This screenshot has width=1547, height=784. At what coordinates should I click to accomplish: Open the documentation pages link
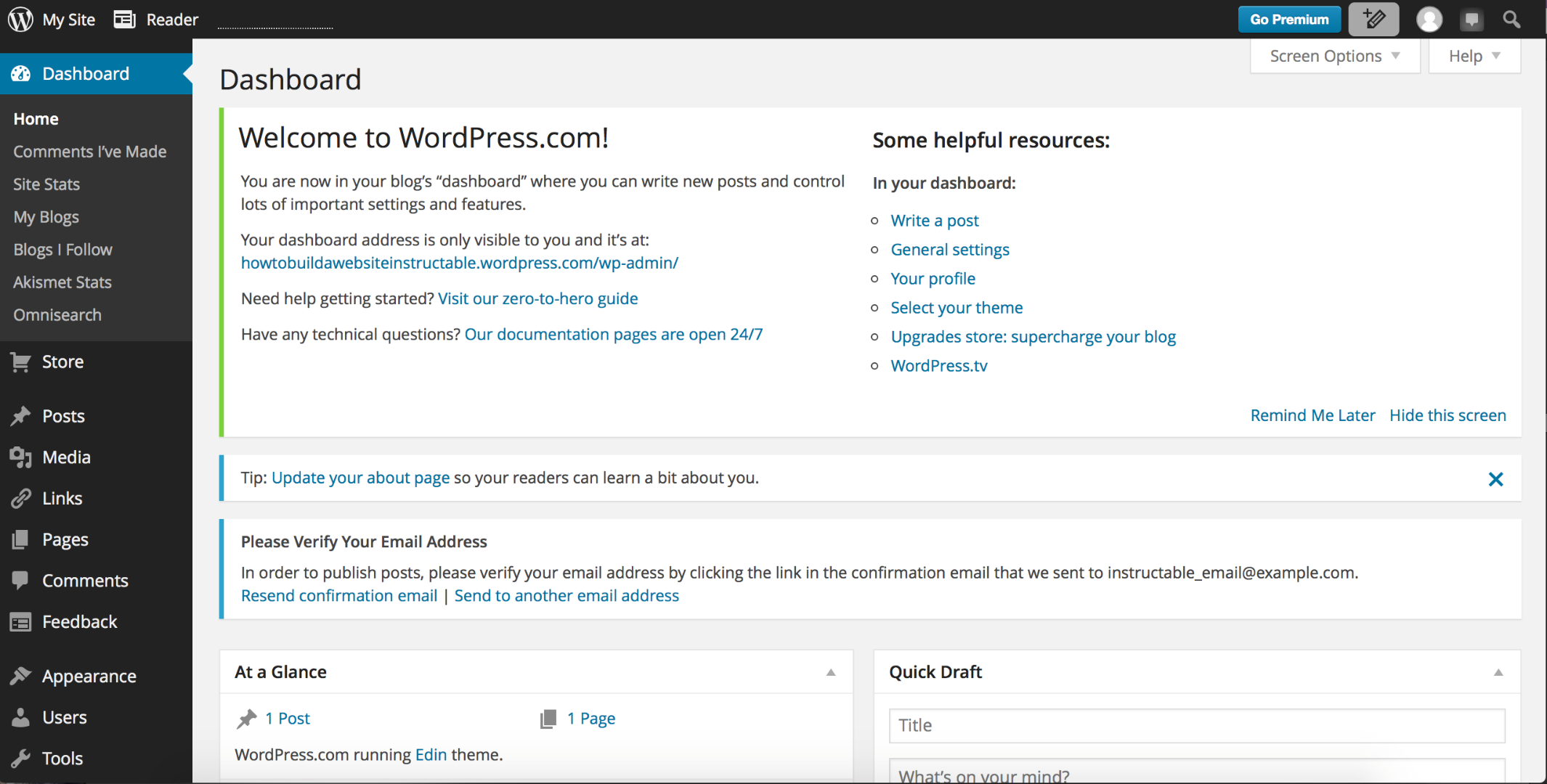click(x=614, y=334)
